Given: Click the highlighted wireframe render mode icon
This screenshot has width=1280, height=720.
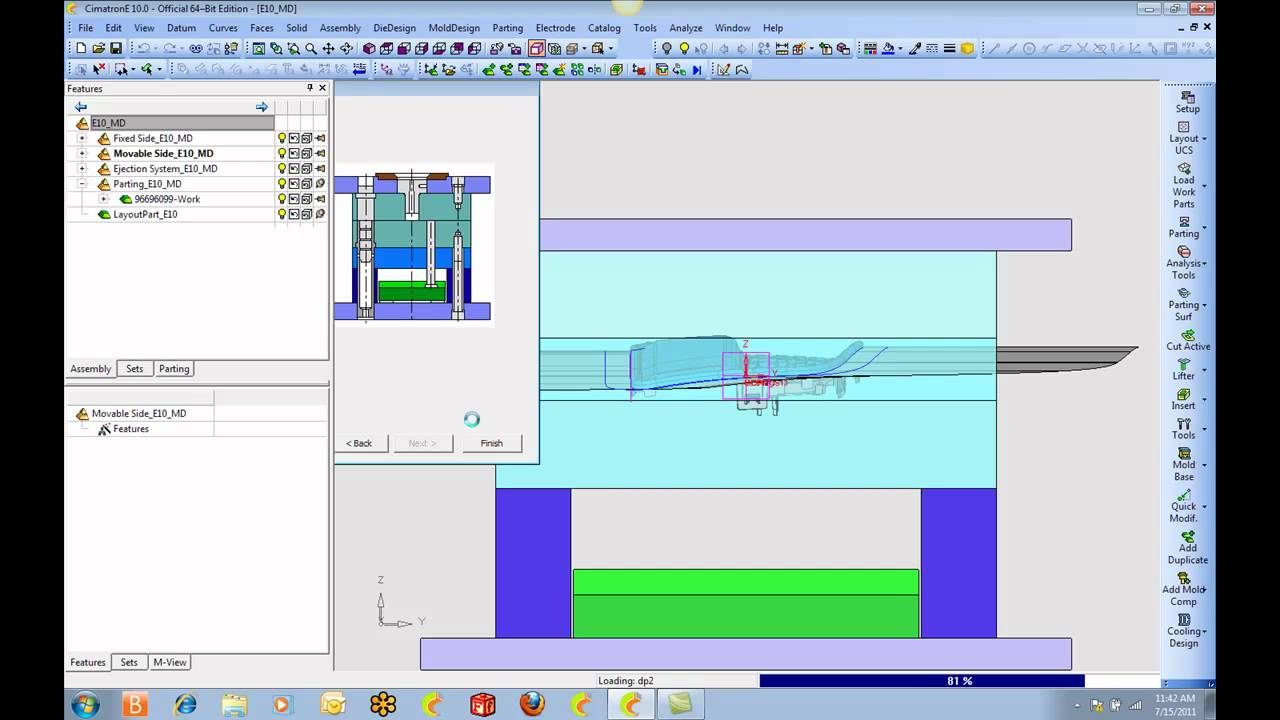Looking at the screenshot, I should [x=536, y=48].
